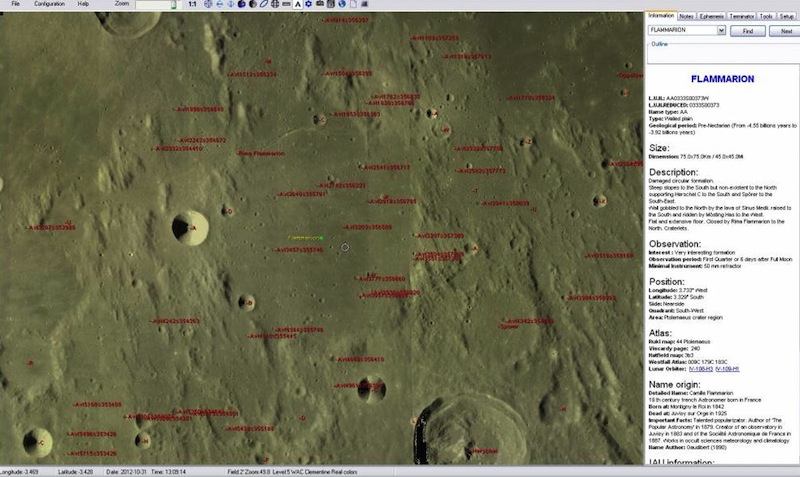The image size is (800, 477).
Task: Switch to the Information tab
Action: click(x=661, y=16)
